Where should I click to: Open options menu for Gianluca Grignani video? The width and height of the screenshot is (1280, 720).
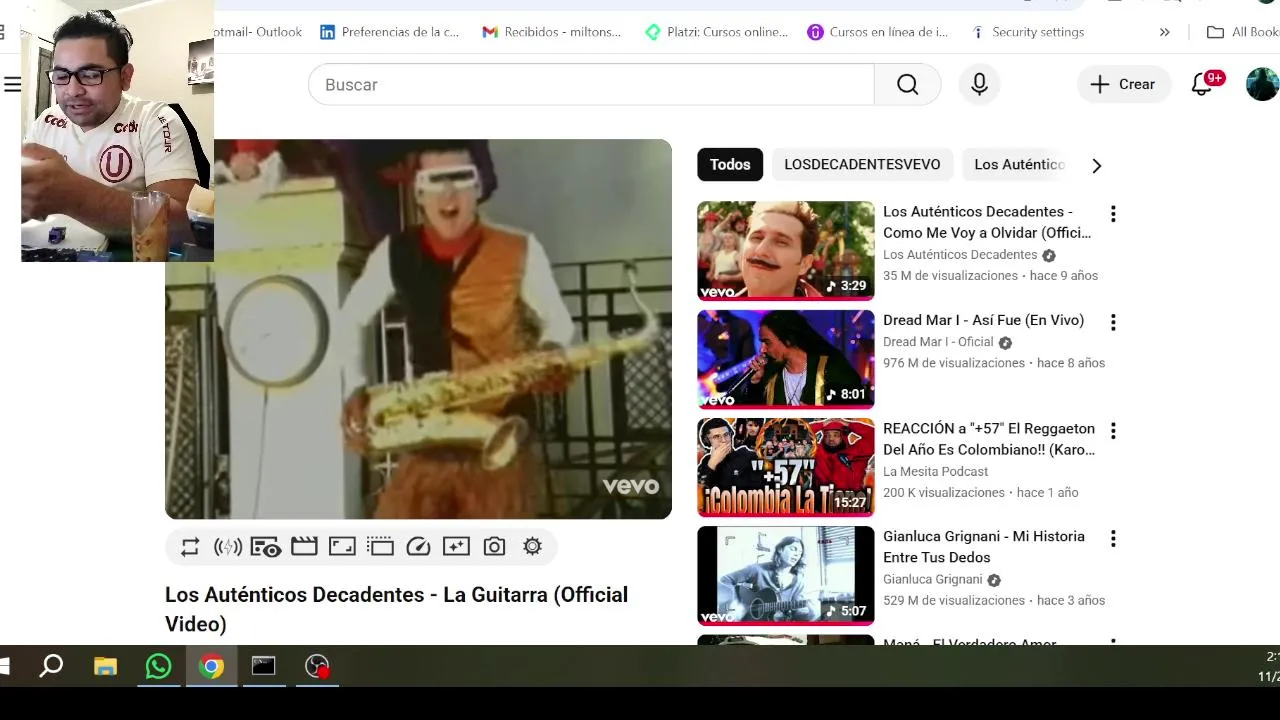1113,539
